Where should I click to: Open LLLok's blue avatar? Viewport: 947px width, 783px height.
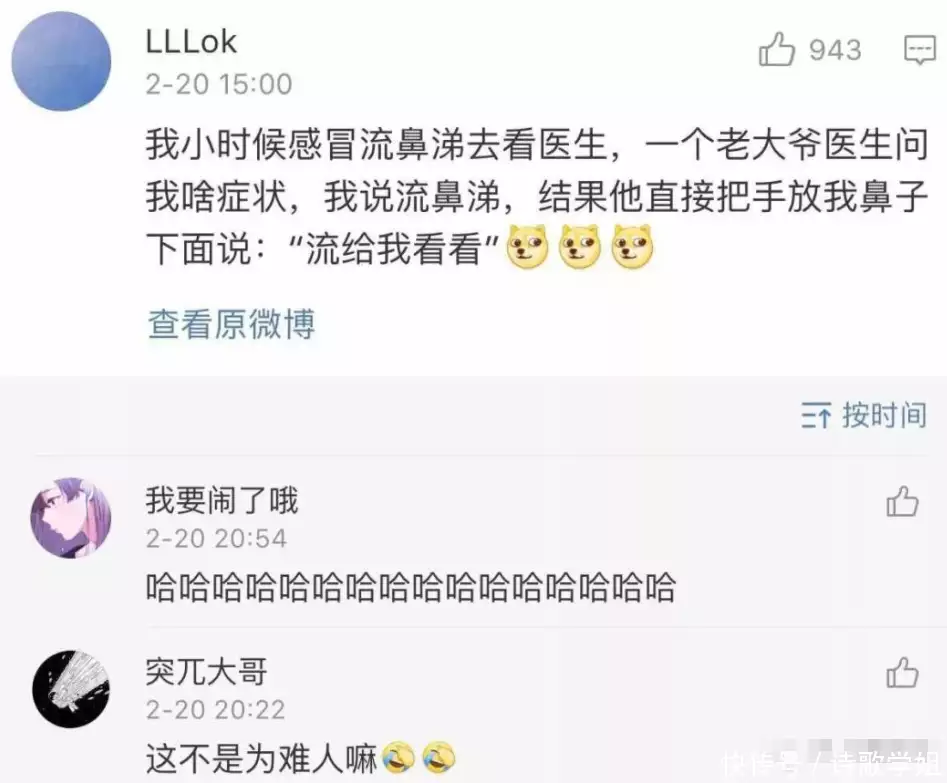click(x=61, y=61)
